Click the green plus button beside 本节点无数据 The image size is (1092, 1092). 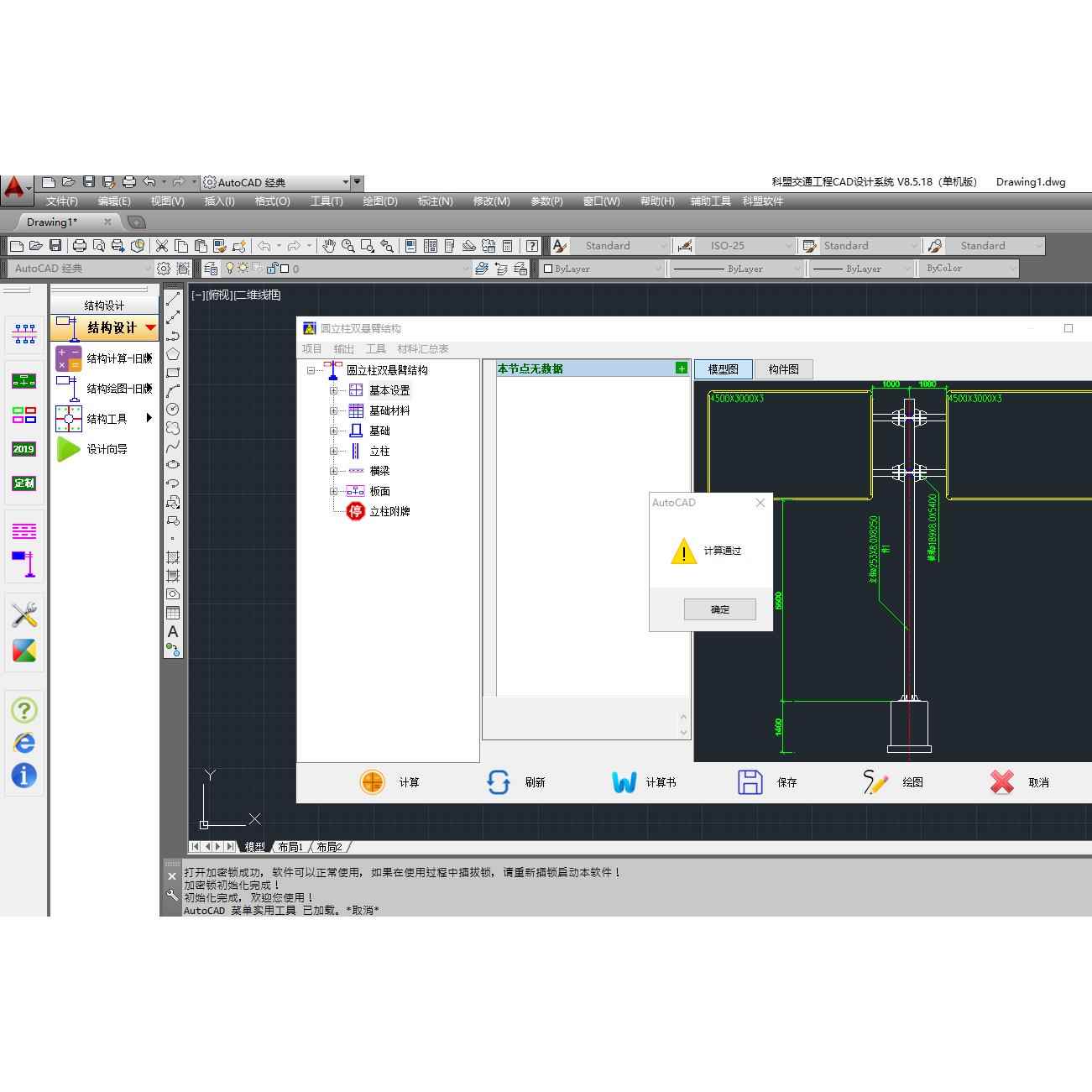pos(681,368)
